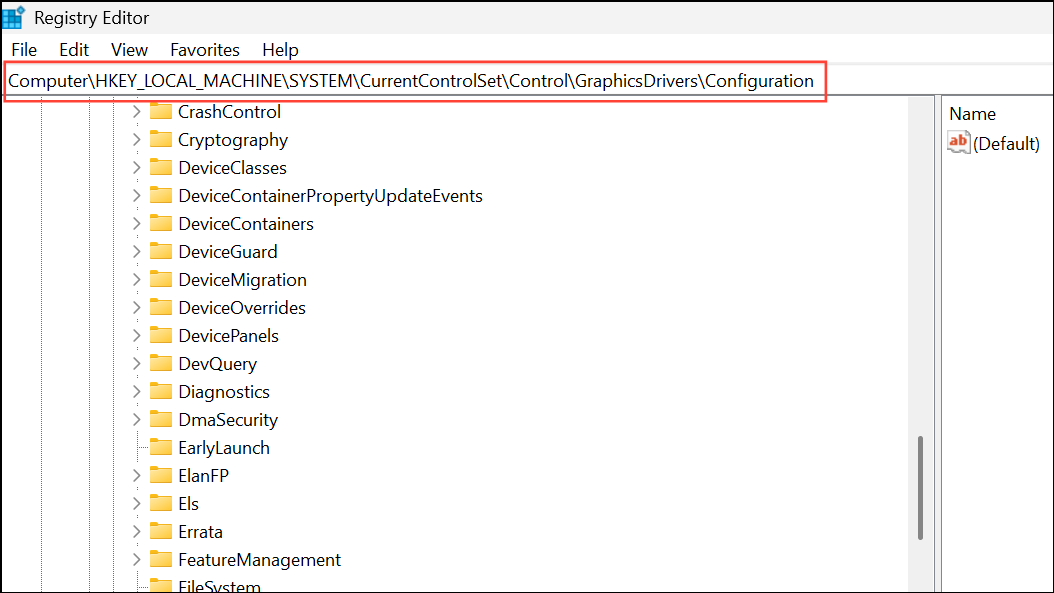Click the DeviceGuard folder icon
The image size is (1054, 593).
(x=161, y=251)
